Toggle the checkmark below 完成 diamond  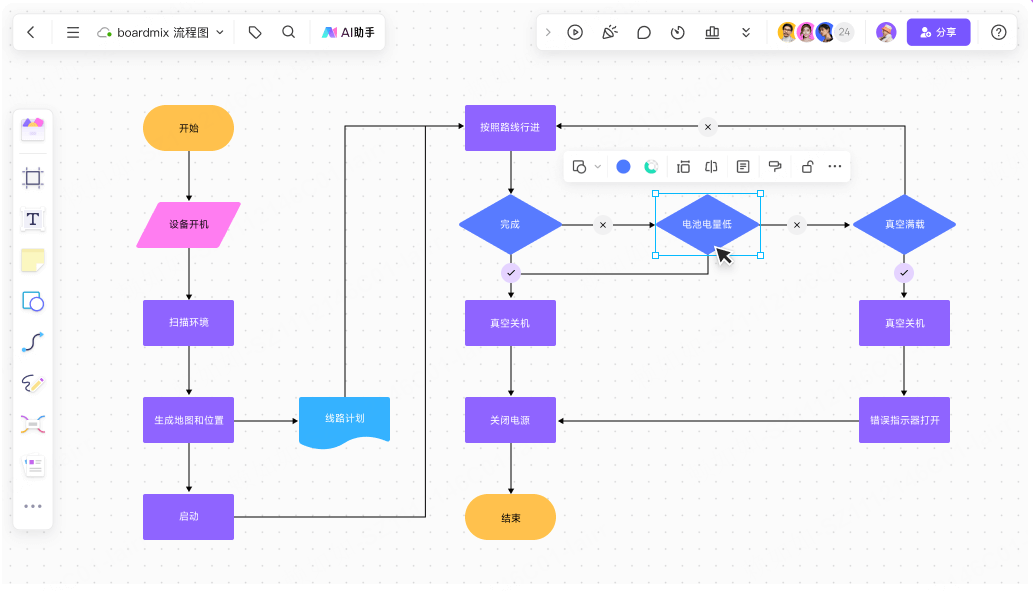(511, 272)
